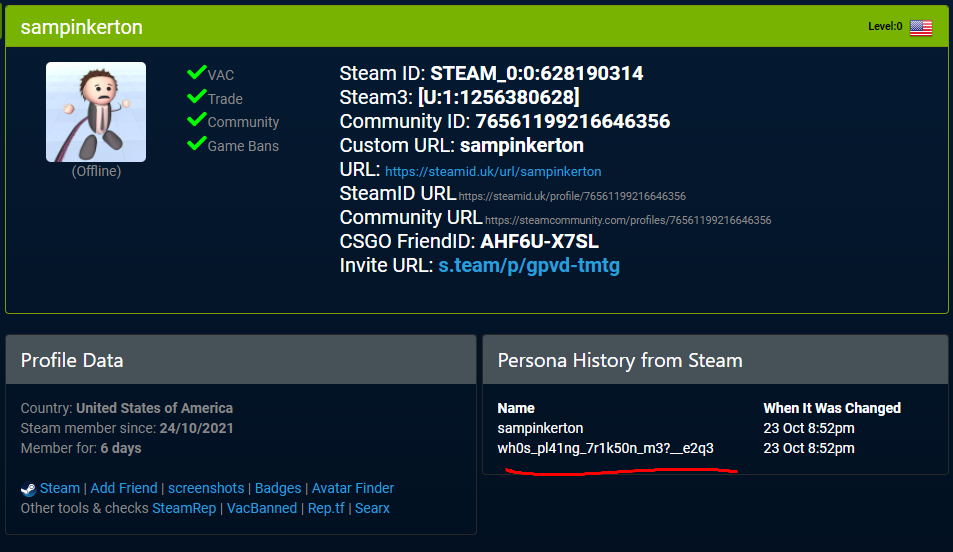
Task: Click the Steam logo icon in Profile Data
Action: (29, 489)
